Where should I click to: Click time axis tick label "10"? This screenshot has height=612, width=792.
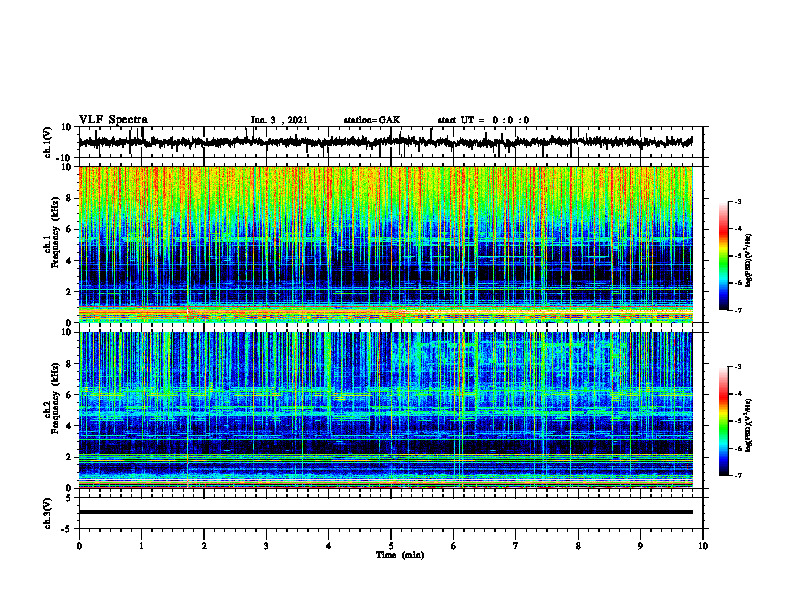(703, 546)
